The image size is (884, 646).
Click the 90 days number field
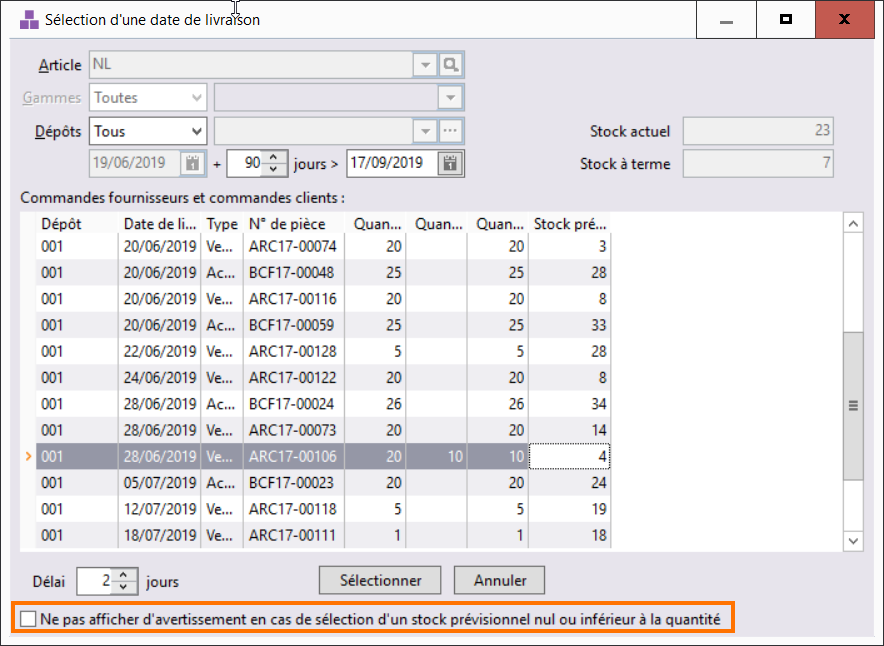click(246, 163)
